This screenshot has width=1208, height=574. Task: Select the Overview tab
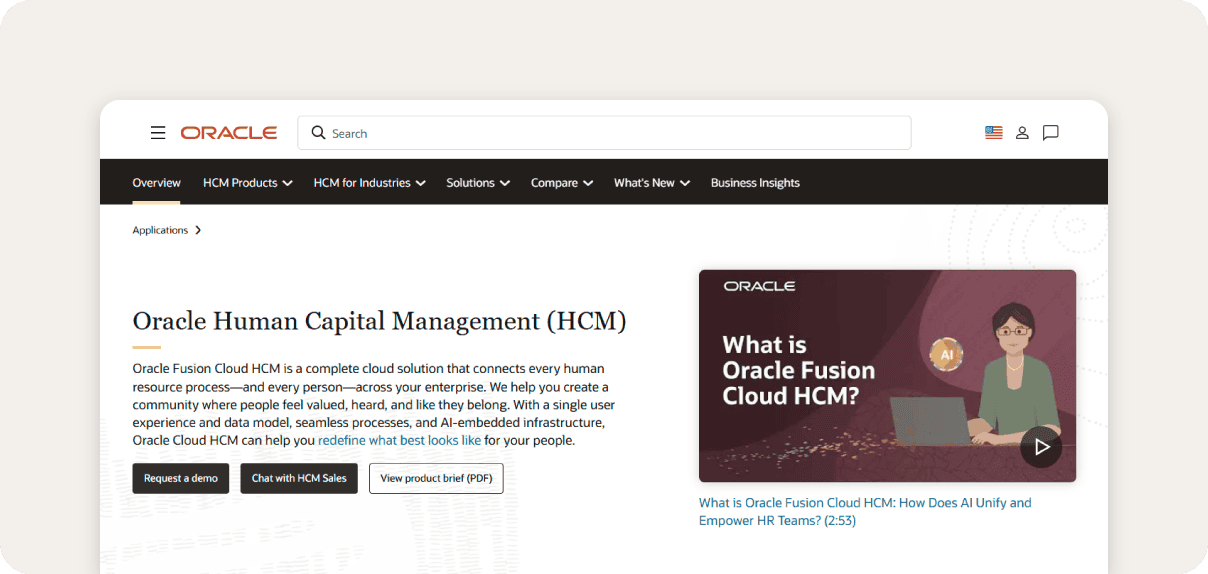[156, 183]
